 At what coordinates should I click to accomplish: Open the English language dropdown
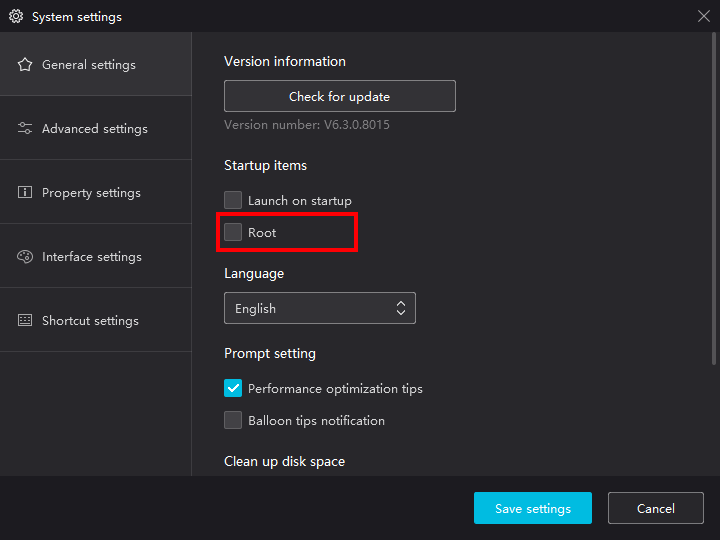pos(320,308)
